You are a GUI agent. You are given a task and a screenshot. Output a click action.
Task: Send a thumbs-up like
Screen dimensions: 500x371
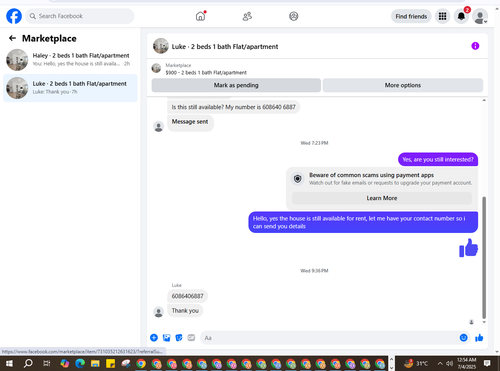pos(479,338)
